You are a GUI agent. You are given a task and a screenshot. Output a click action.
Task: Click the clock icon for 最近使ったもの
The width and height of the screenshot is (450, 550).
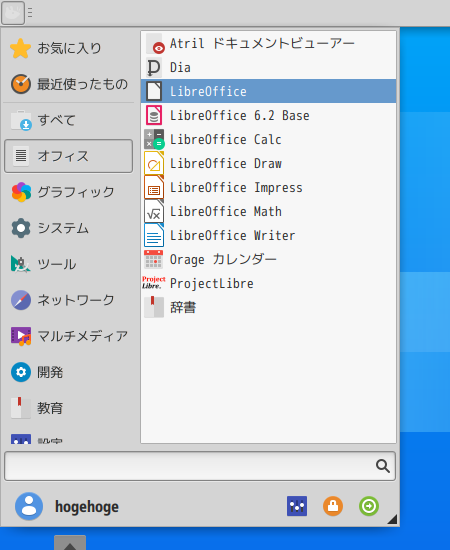pyautogui.click(x=21, y=84)
